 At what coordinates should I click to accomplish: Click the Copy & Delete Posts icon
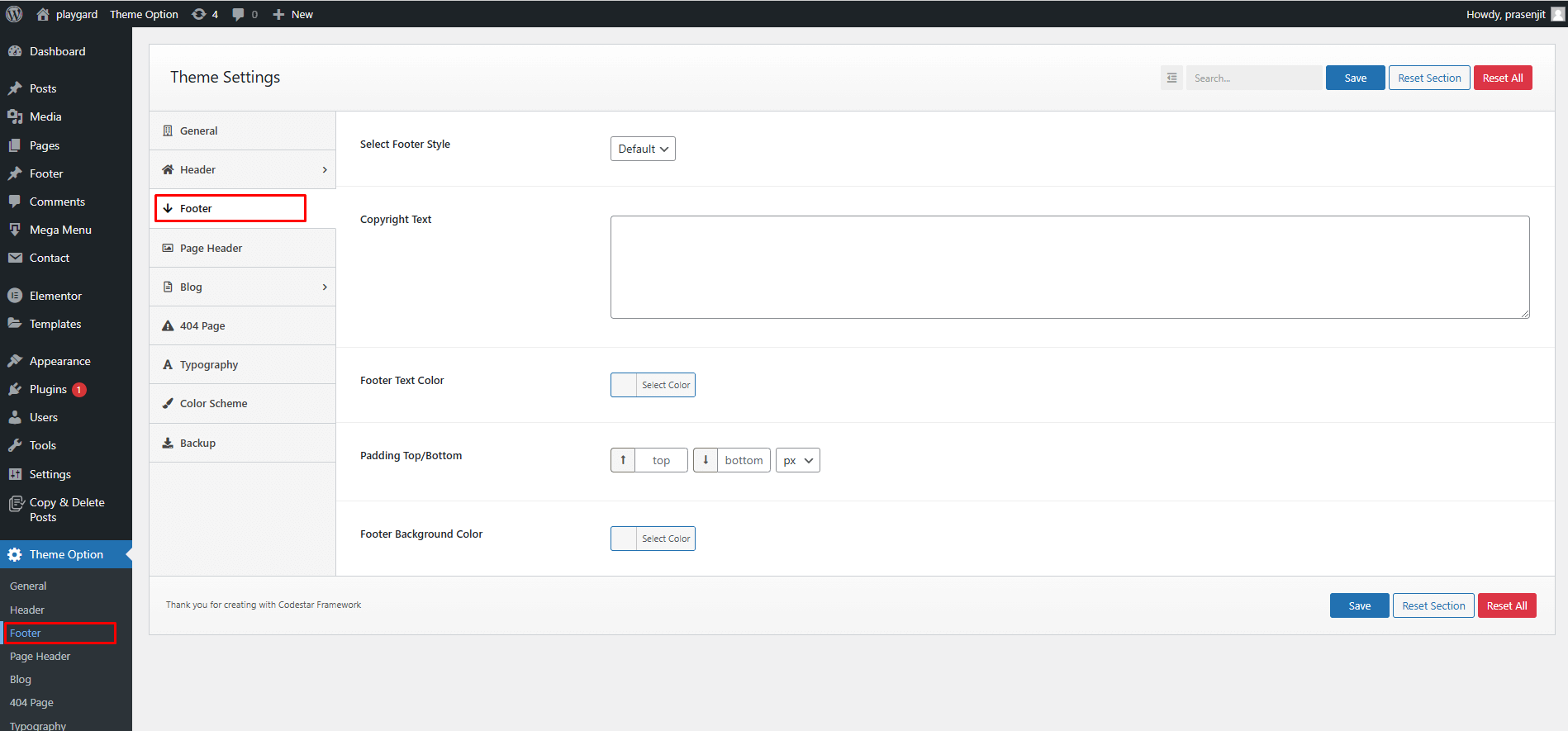(15, 503)
